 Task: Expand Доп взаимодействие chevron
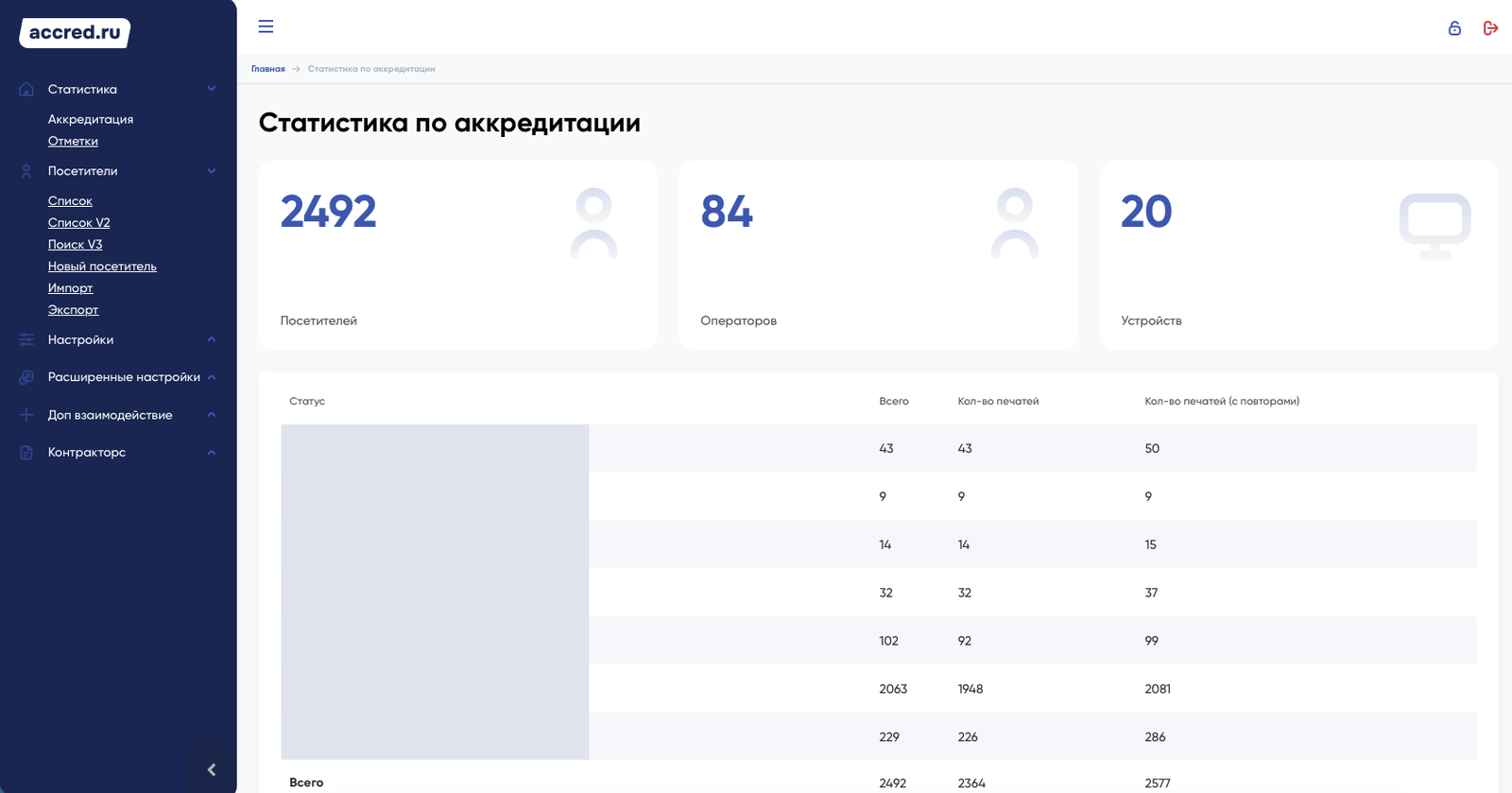point(212,415)
